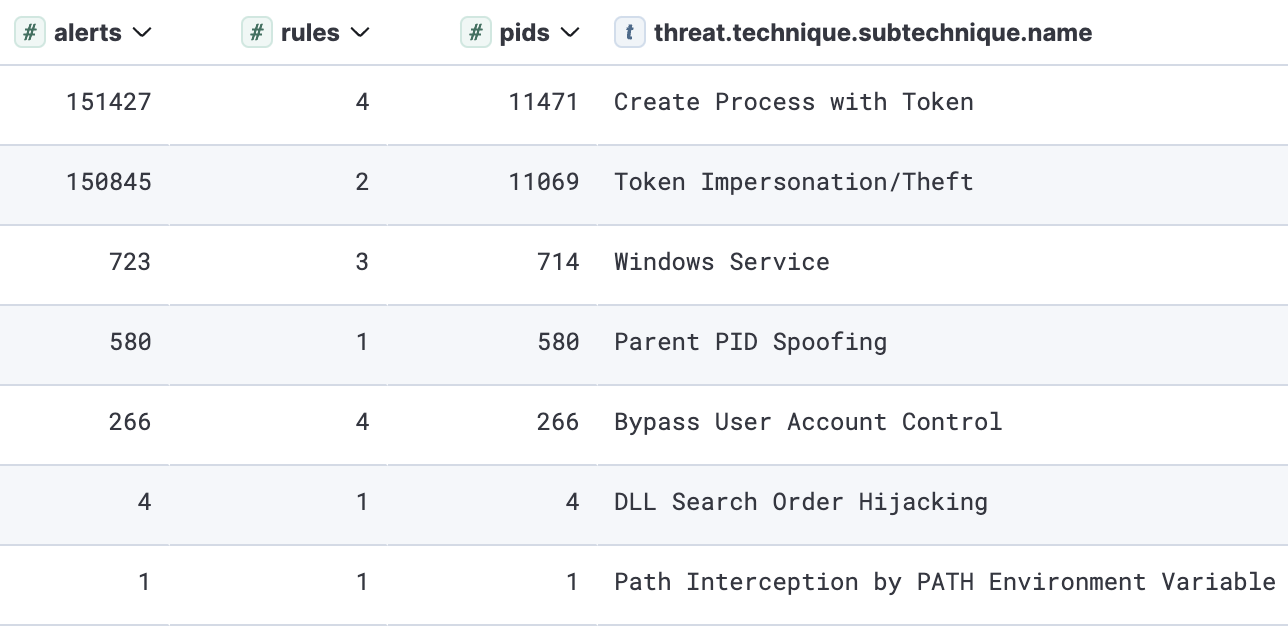Click the text type icon beside threat.technique.subtechnique.name
The image size is (1288, 626).
tap(629, 33)
